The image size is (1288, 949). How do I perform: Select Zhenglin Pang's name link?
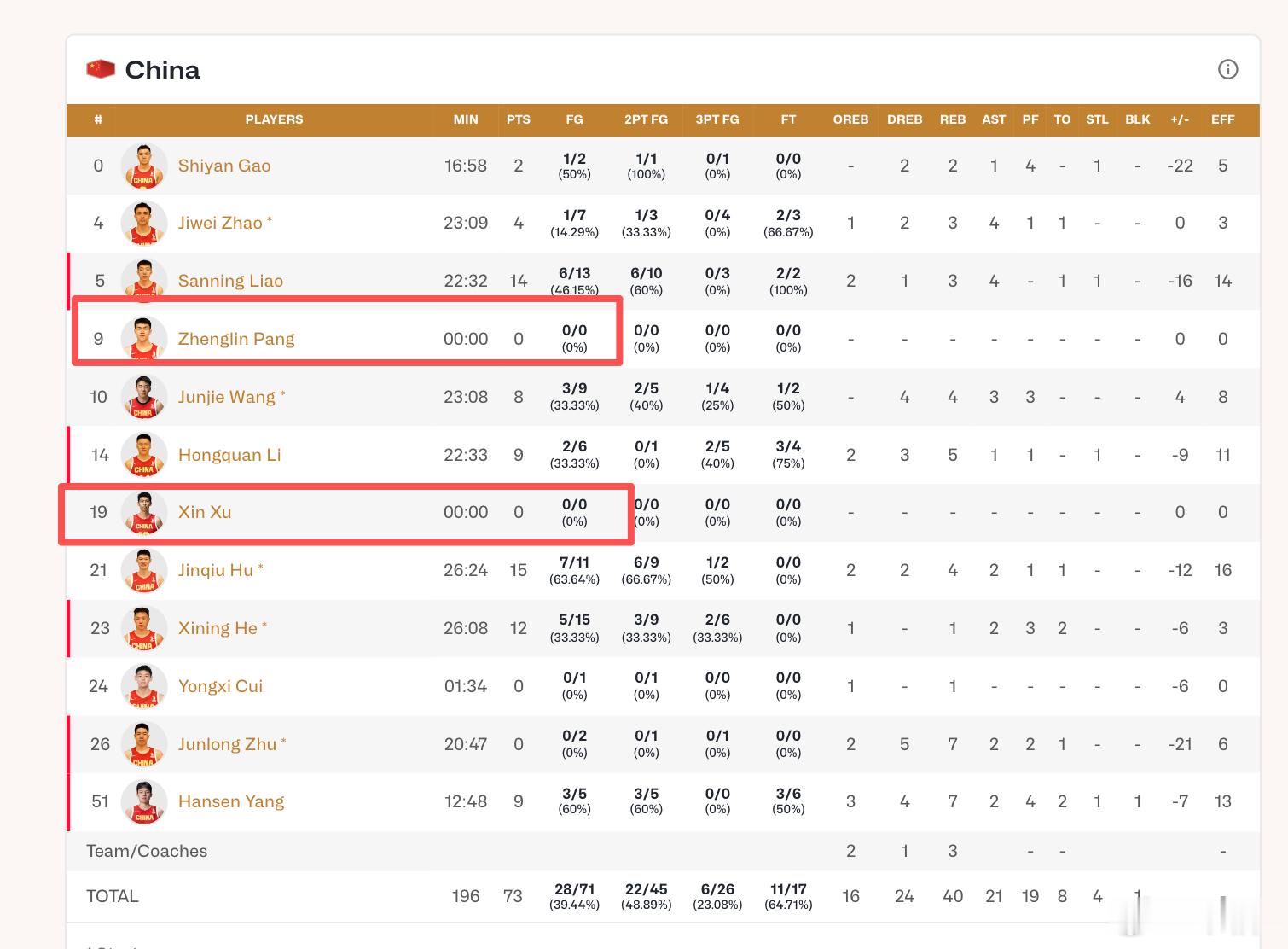(x=236, y=339)
